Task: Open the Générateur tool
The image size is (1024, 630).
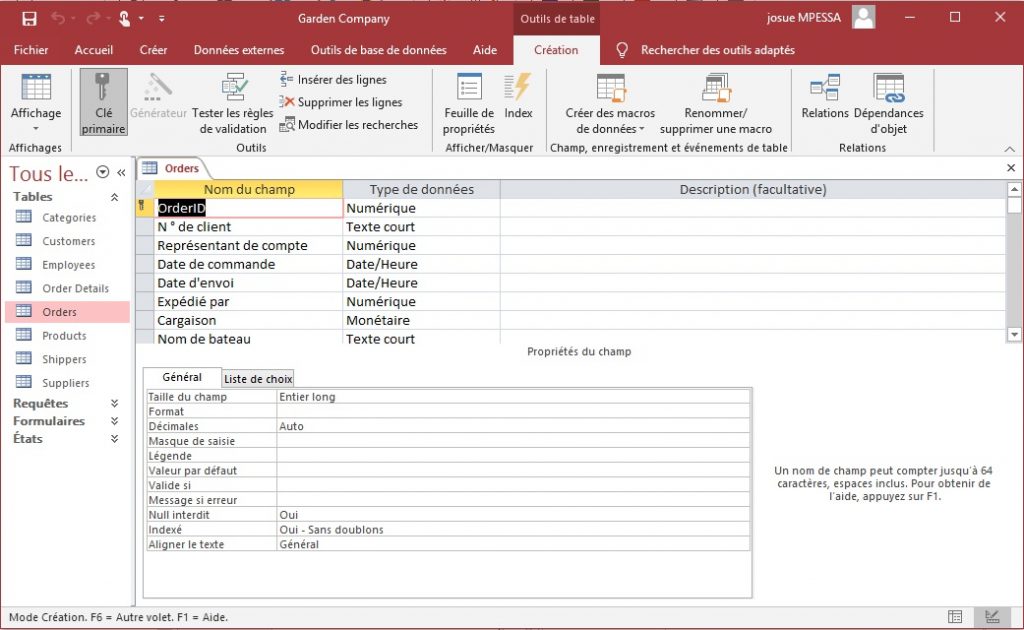Action: [x=158, y=101]
